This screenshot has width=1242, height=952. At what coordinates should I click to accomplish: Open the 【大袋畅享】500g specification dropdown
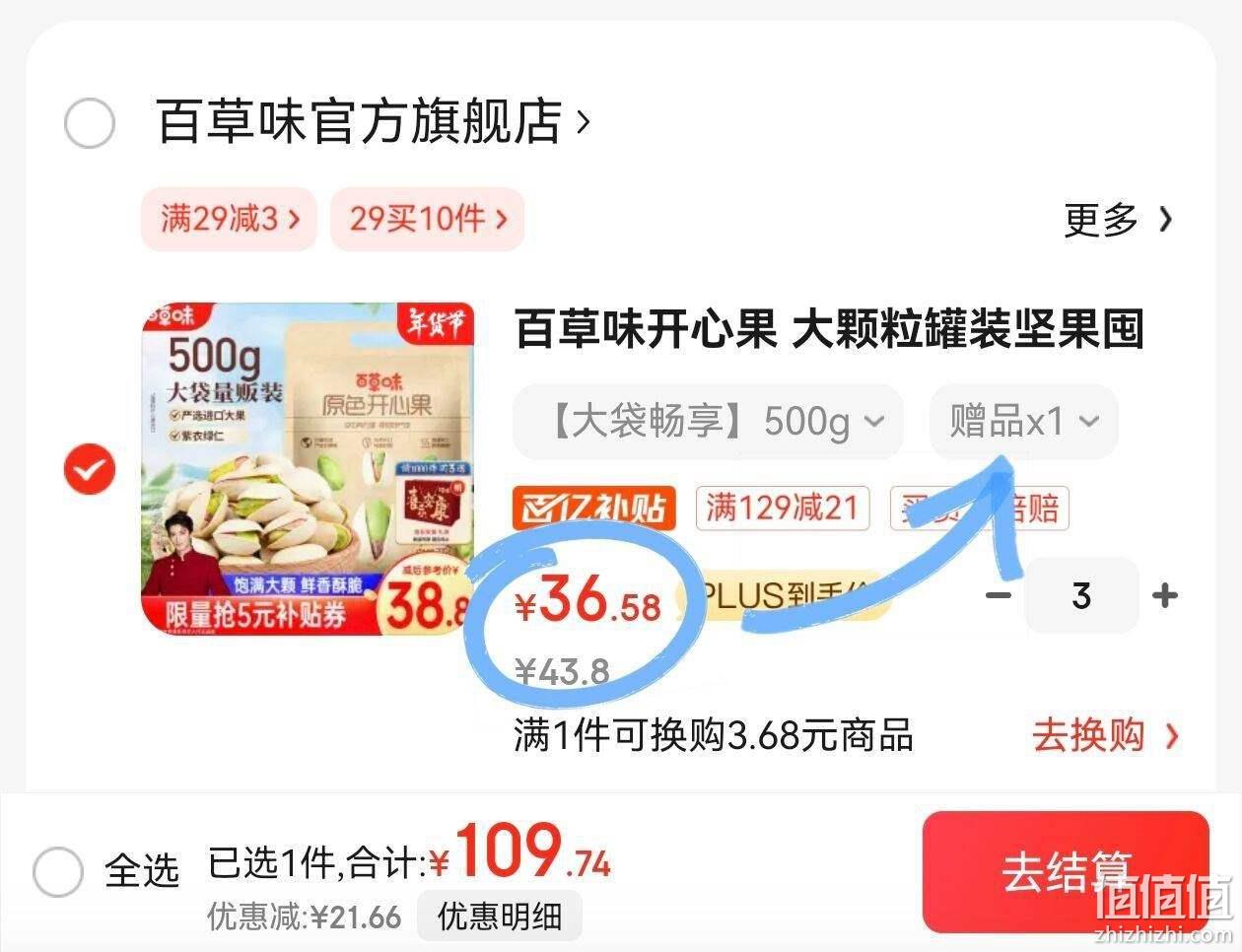point(709,422)
